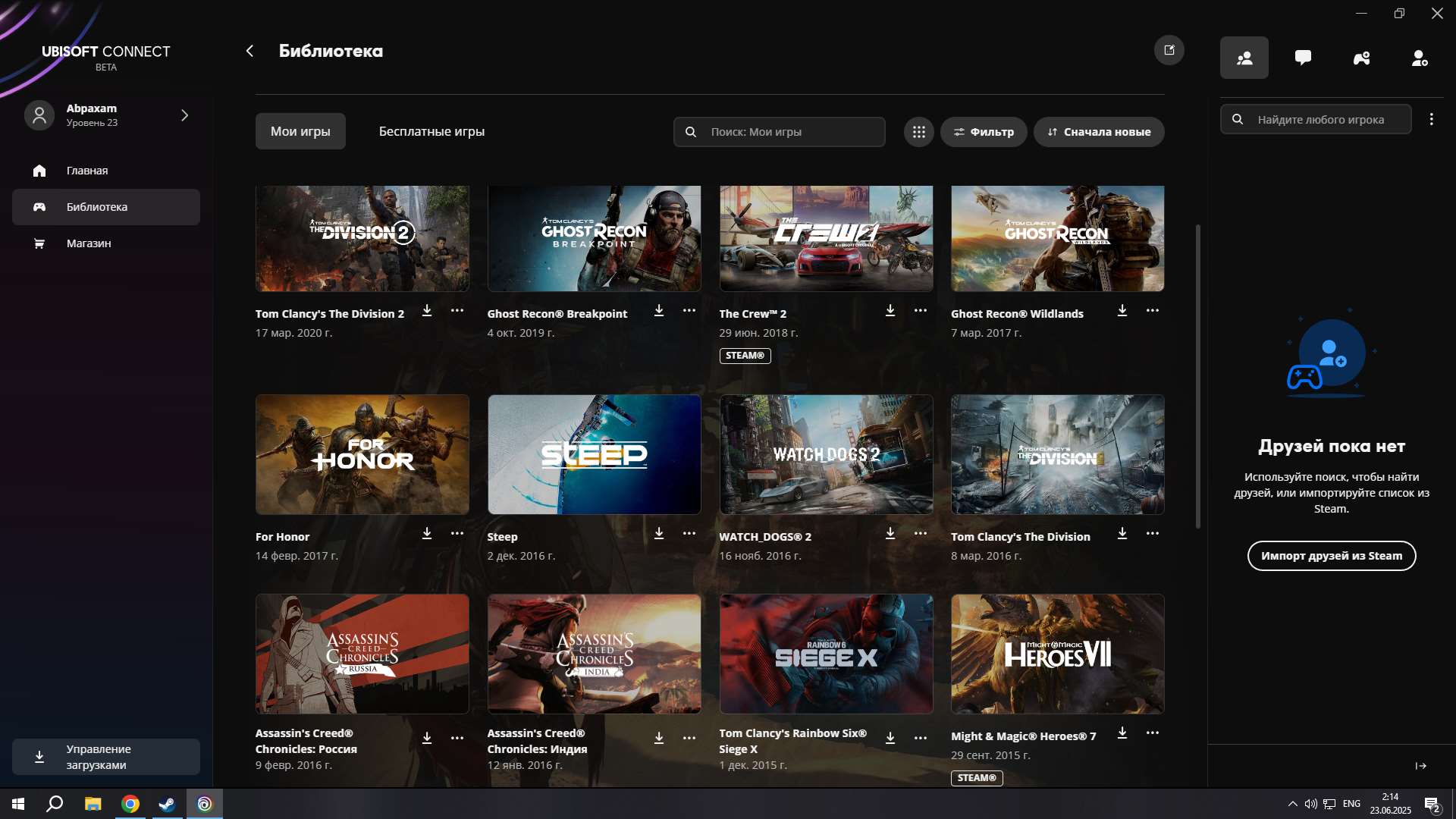Click the download icon on For Honor
Screen dimensions: 1456x819
pos(427,533)
